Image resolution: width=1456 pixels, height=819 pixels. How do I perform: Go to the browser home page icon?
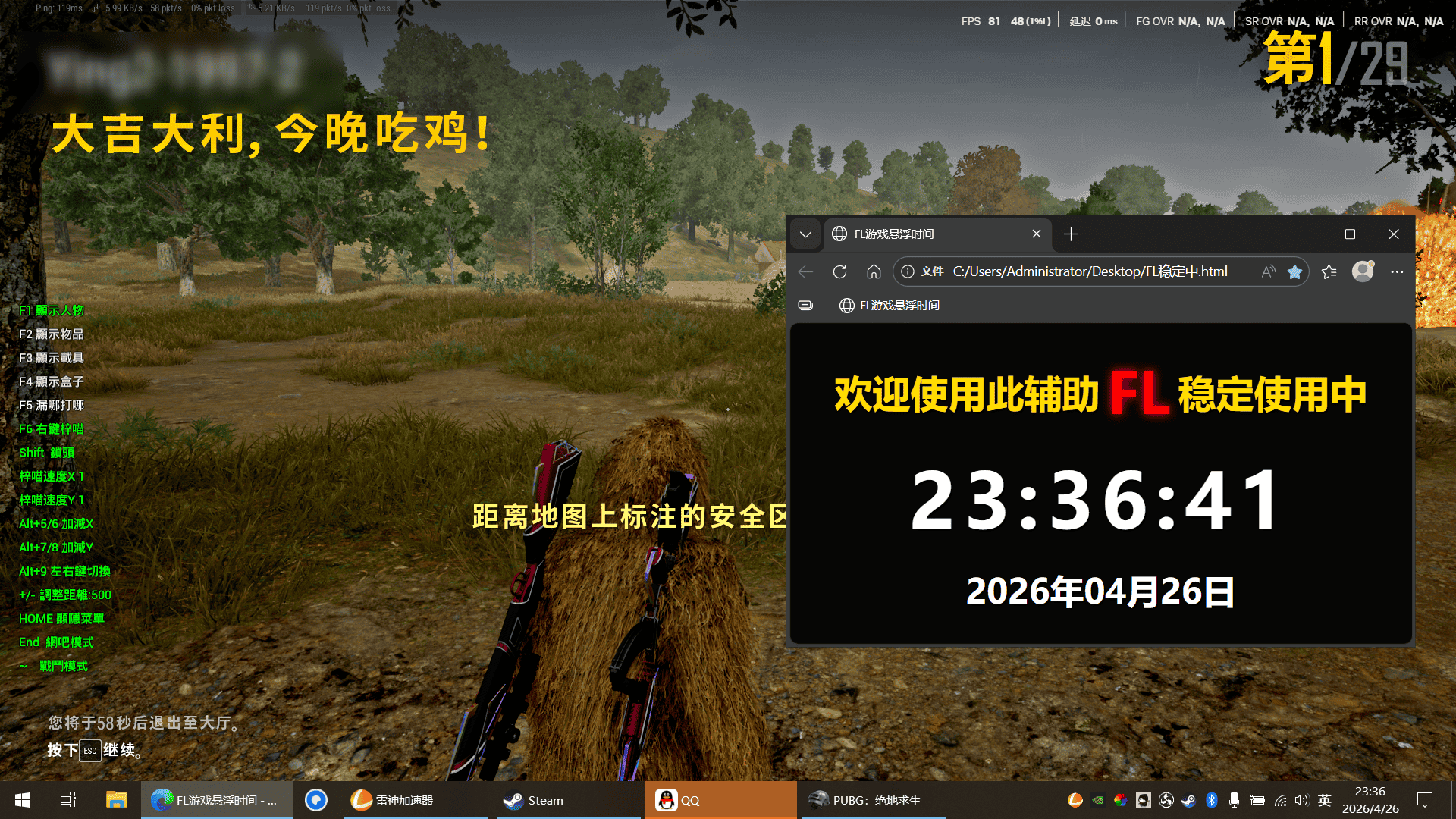point(874,271)
